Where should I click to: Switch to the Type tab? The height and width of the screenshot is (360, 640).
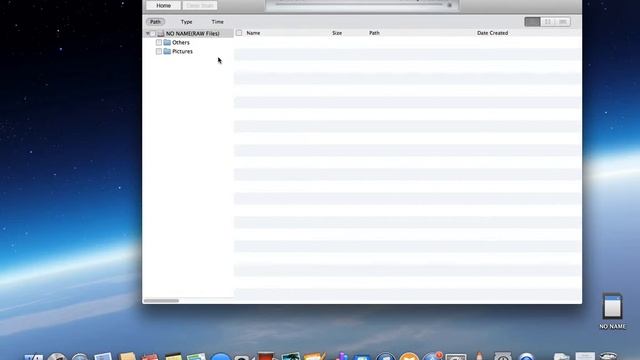[187, 22]
